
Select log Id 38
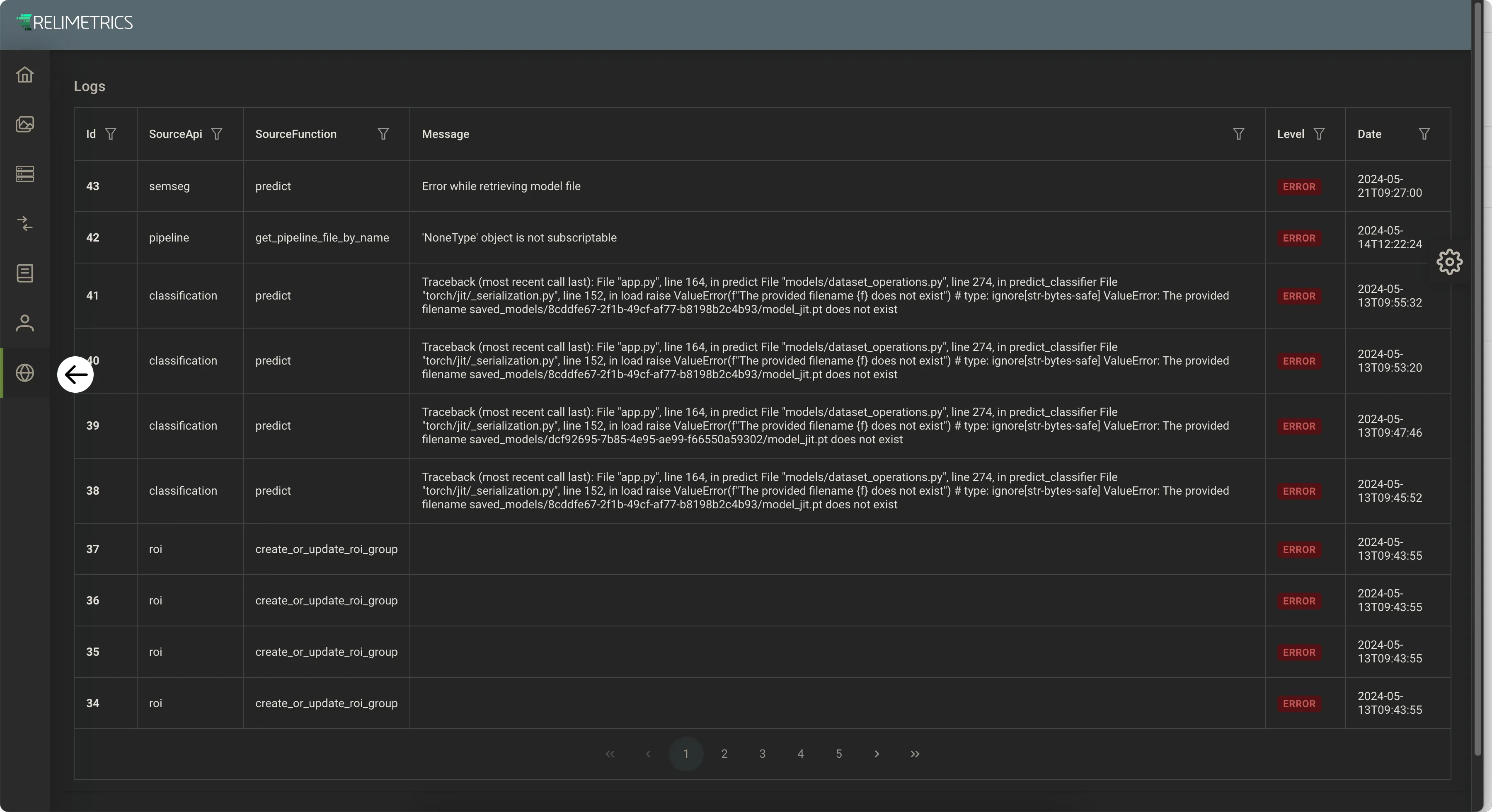point(93,491)
